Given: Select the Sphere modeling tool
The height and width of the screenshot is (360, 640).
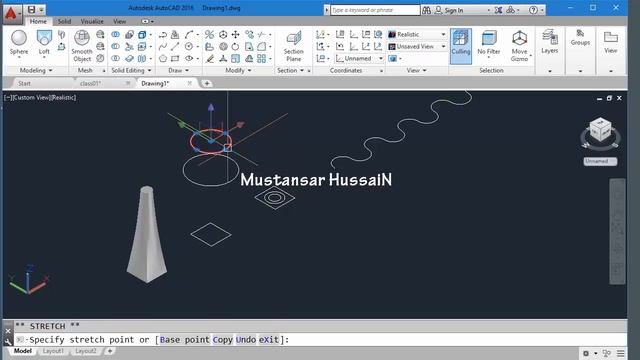Looking at the screenshot, I should coord(19,42).
